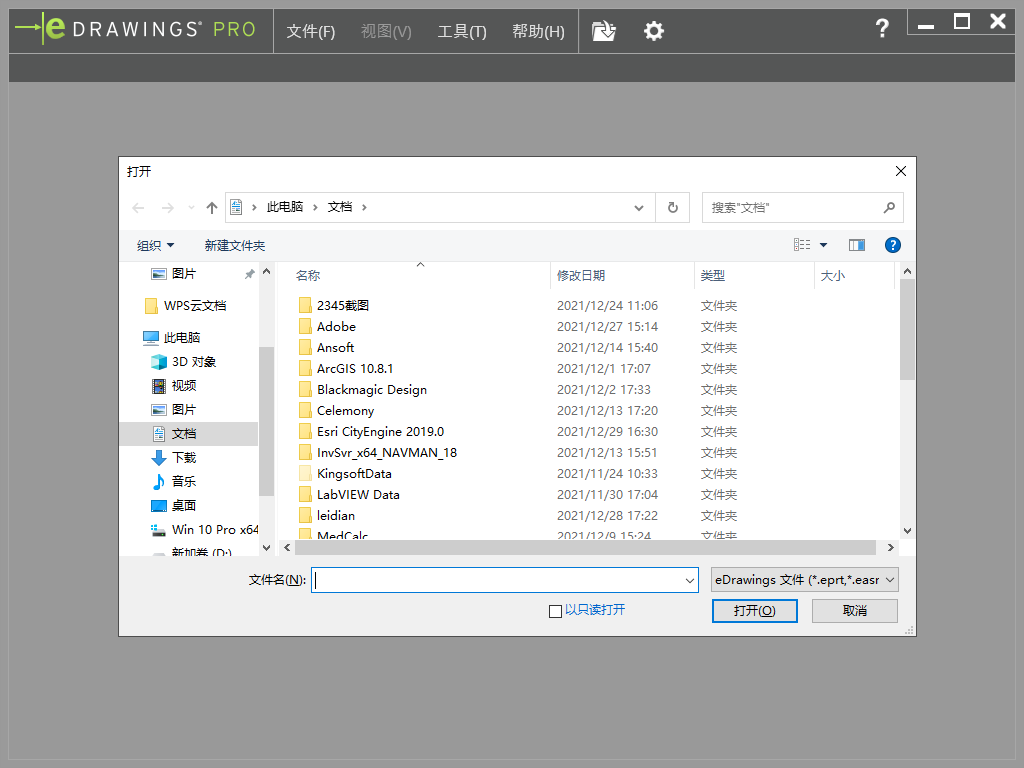Close the 打开 dialog

point(901,171)
